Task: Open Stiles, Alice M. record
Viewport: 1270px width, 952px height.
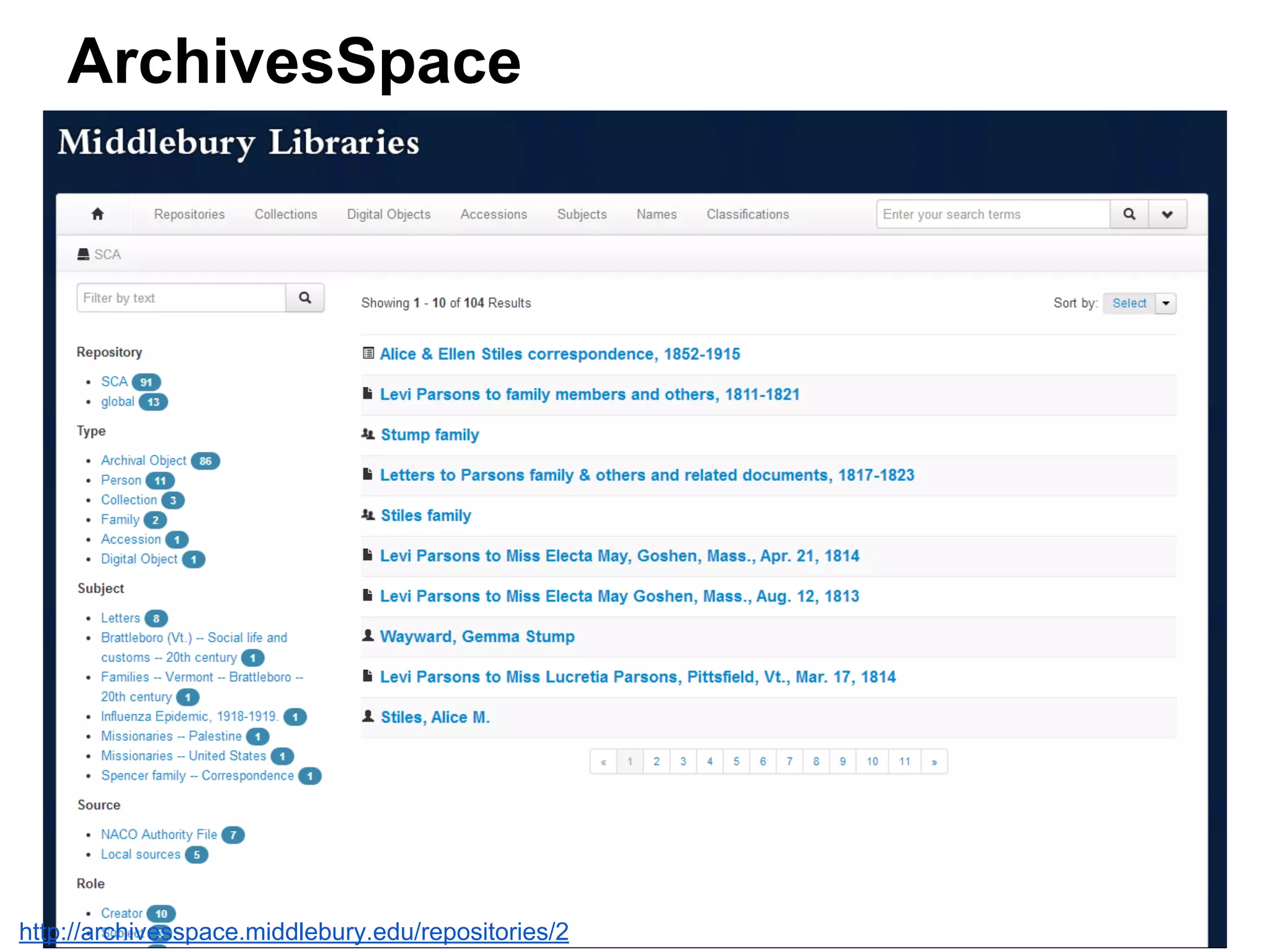Action: (x=435, y=717)
